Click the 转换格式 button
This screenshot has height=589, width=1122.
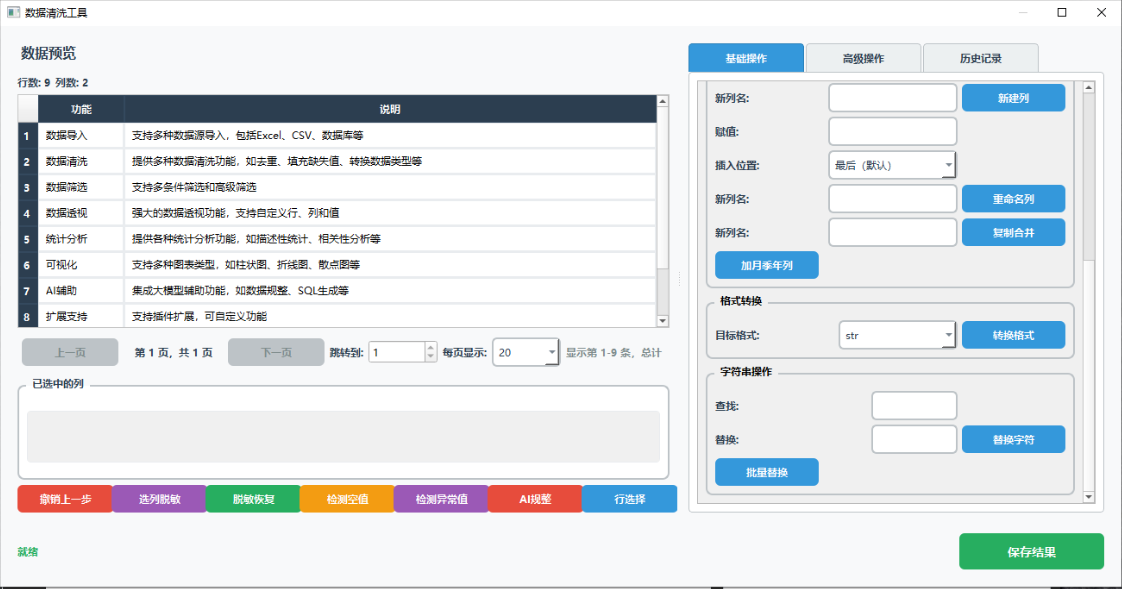(x=1013, y=335)
